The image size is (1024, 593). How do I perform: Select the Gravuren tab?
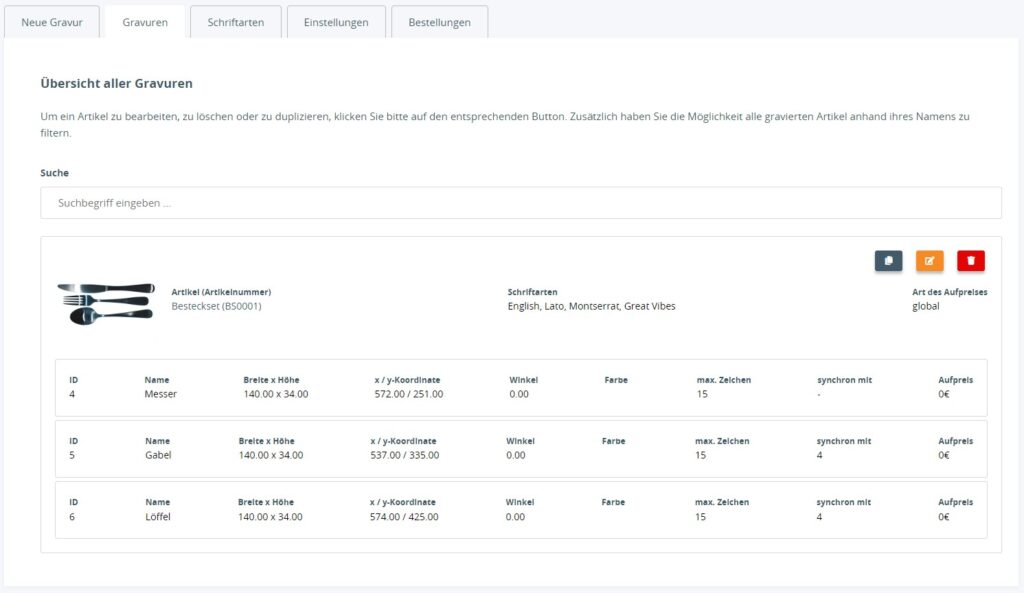point(145,22)
